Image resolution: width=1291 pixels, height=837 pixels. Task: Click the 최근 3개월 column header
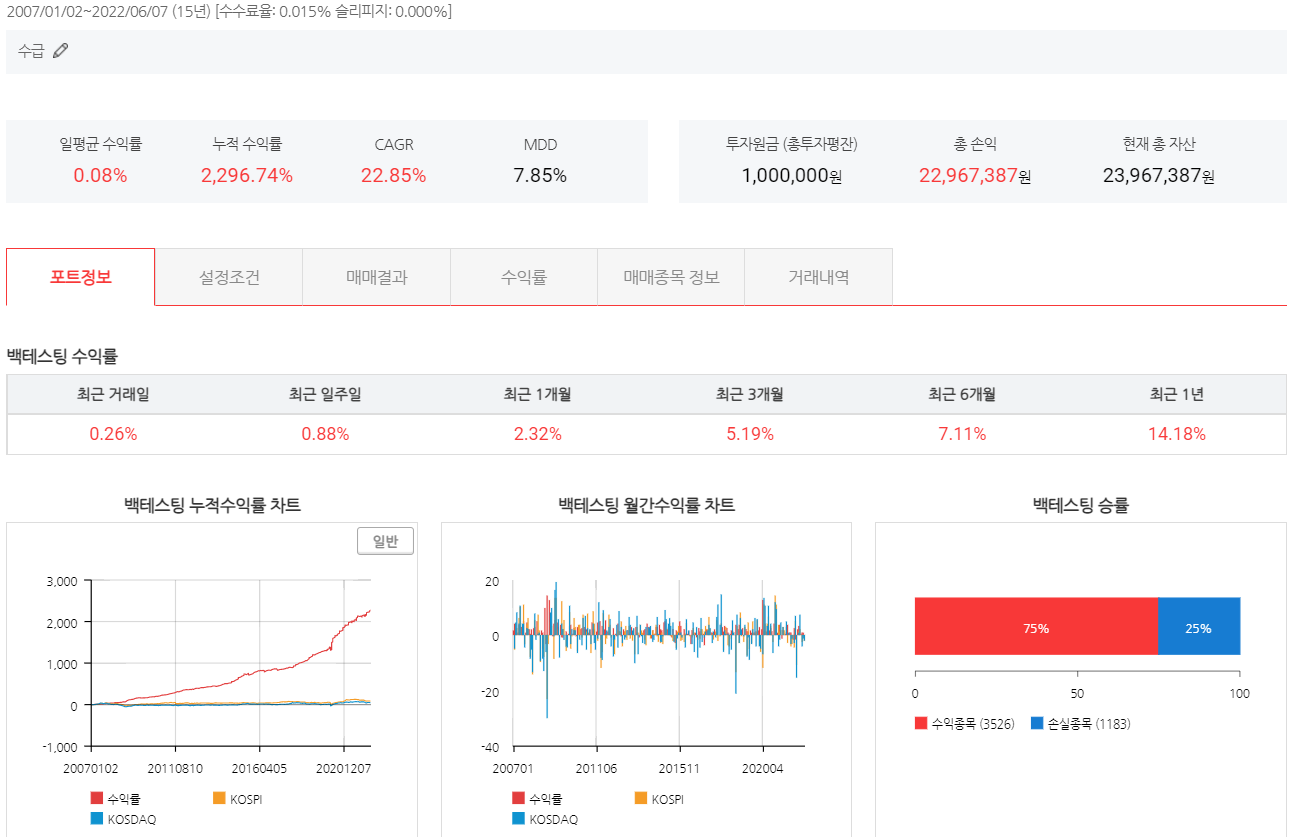point(749,394)
